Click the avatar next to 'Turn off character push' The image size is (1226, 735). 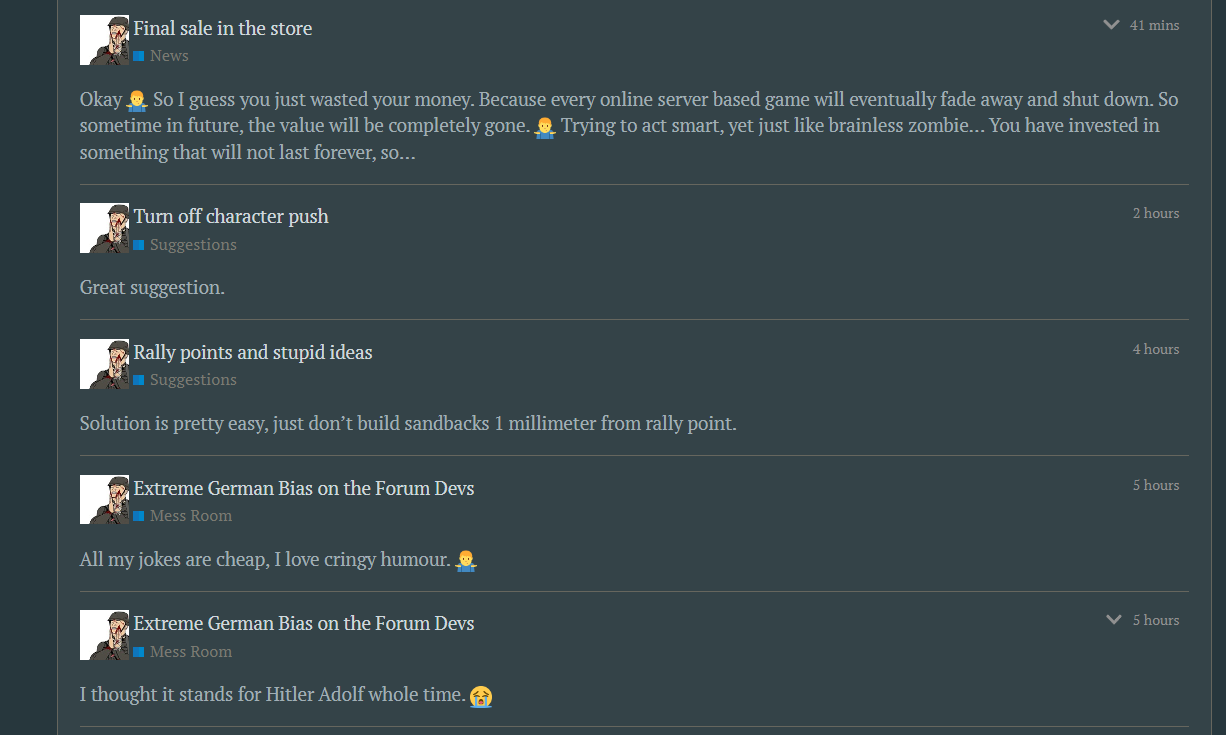104,228
